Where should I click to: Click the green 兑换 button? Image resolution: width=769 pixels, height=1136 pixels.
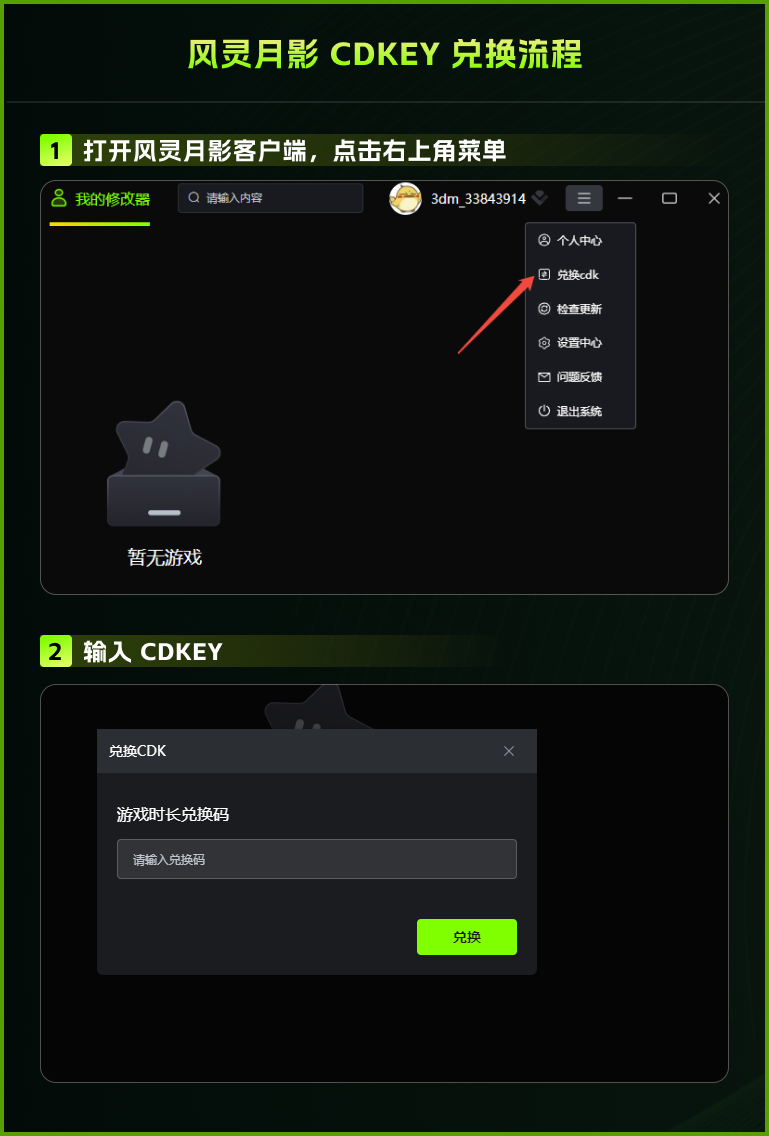pyautogui.click(x=467, y=937)
